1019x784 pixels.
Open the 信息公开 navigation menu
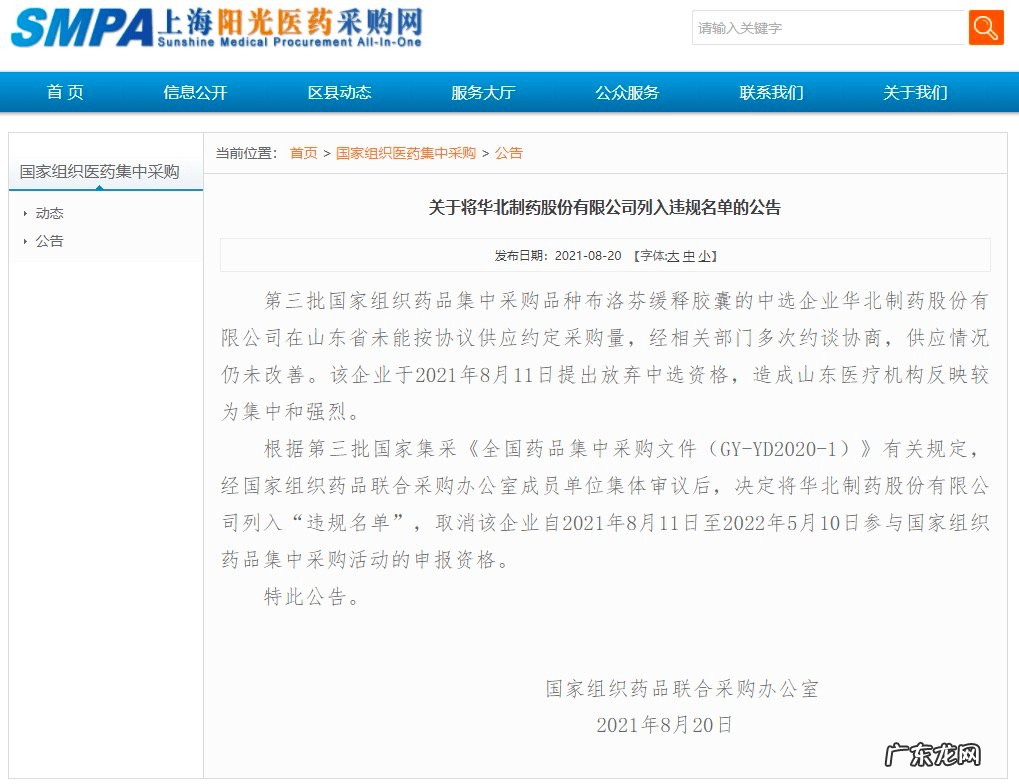point(194,92)
